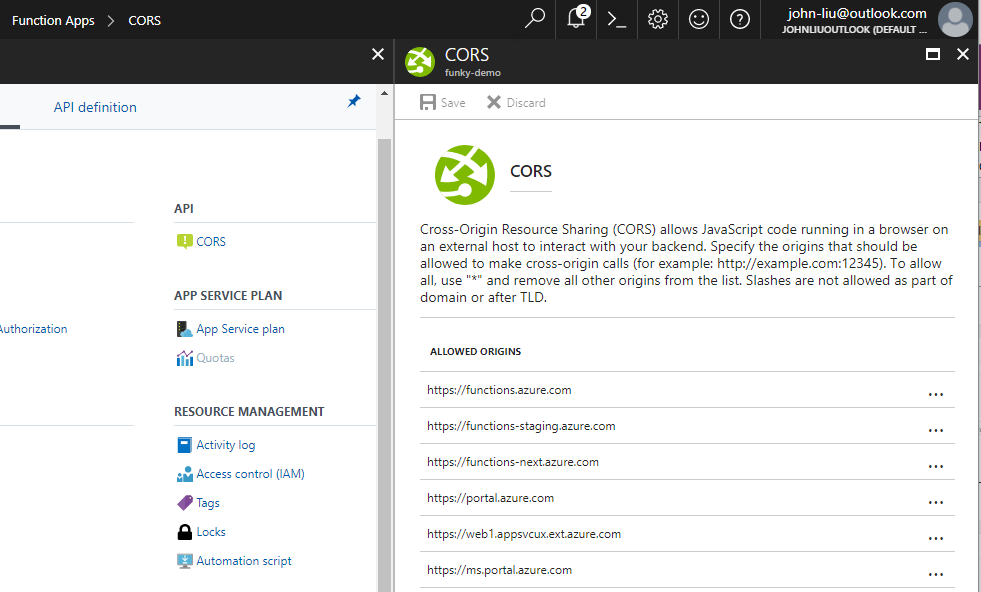Click the user account avatar
This screenshot has width=981, height=592.
(x=955, y=20)
